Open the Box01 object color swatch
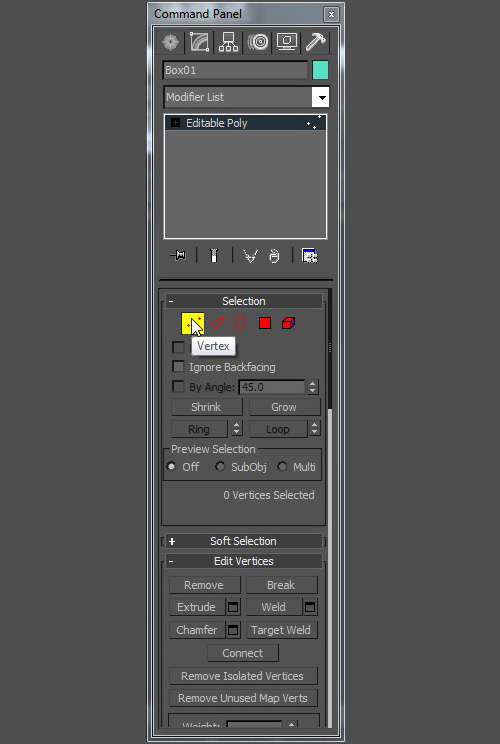Viewport: 500px width, 744px height. tap(320, 70)
